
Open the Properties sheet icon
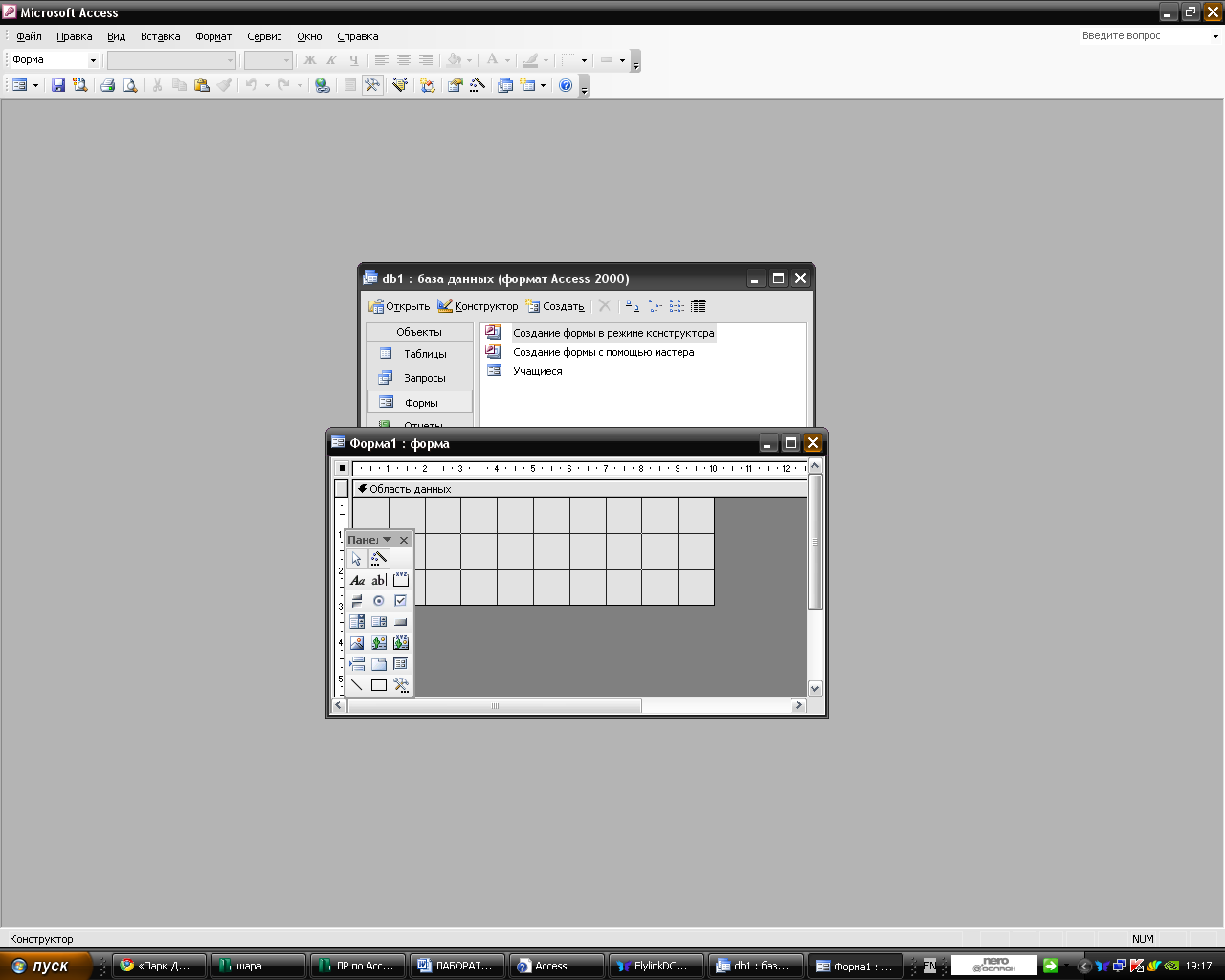tap(455, 85)
